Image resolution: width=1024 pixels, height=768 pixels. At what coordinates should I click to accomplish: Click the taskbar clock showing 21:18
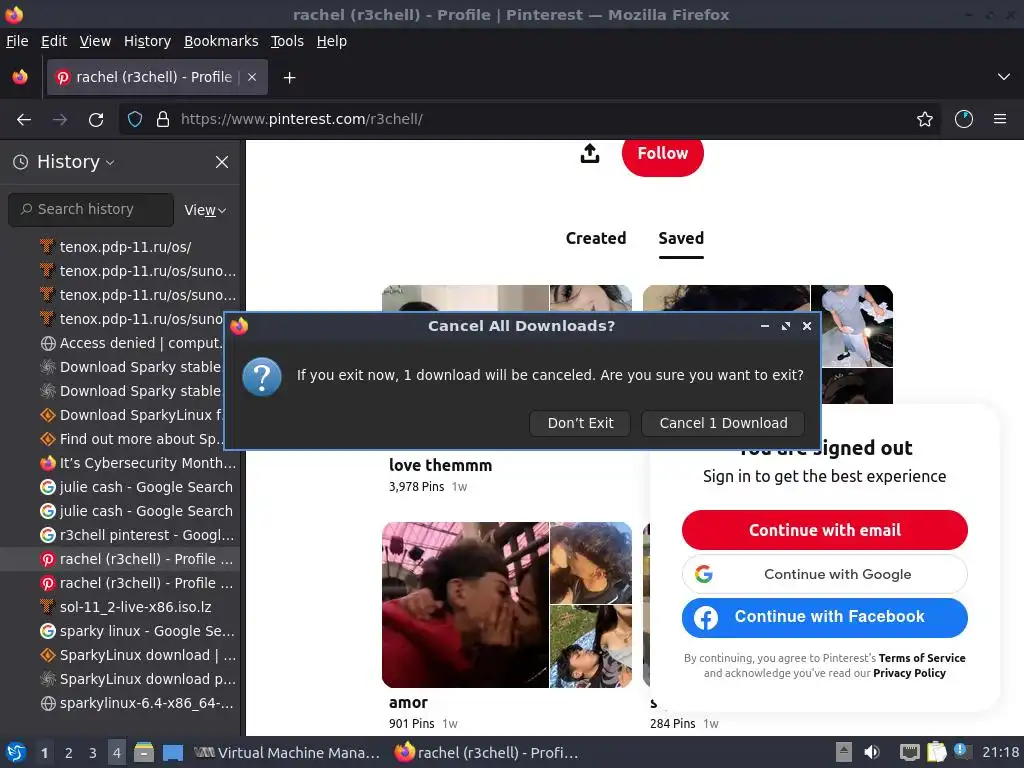coord(1000,753)
